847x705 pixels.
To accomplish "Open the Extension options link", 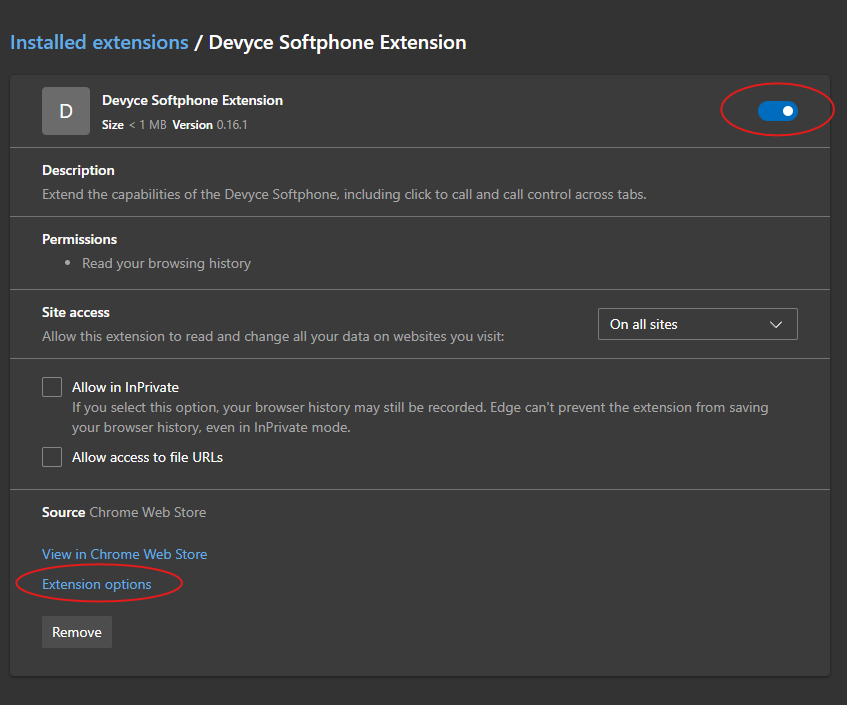I will 97,585.
